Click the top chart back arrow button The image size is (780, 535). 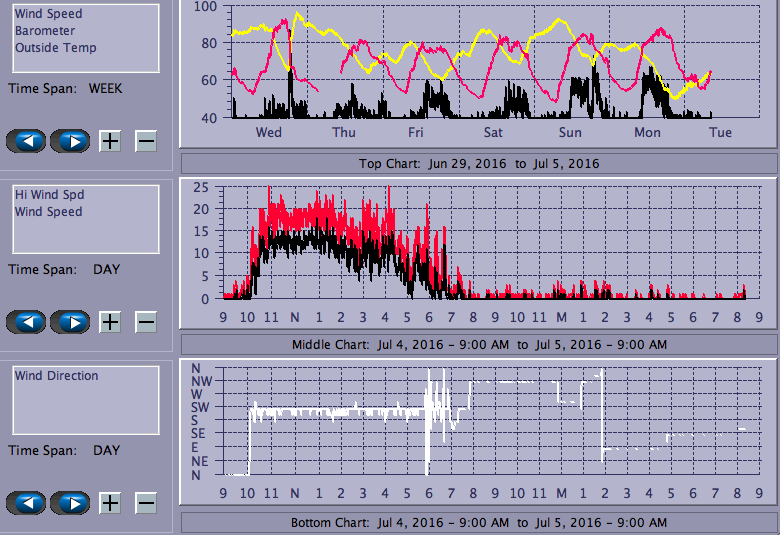coord(26,141)
